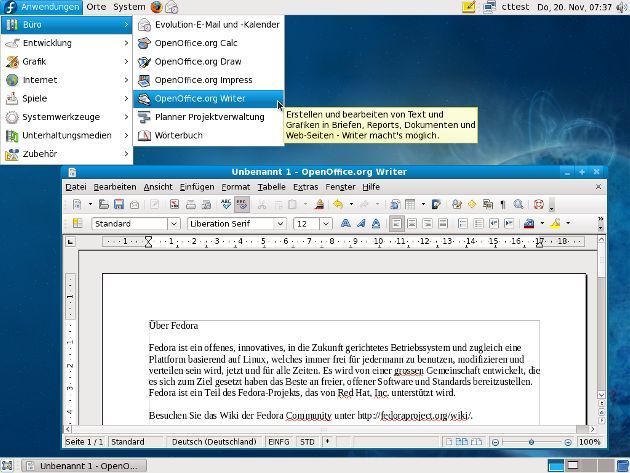Click the Open file icon in Writer toolbar

[x=104, y=205]
